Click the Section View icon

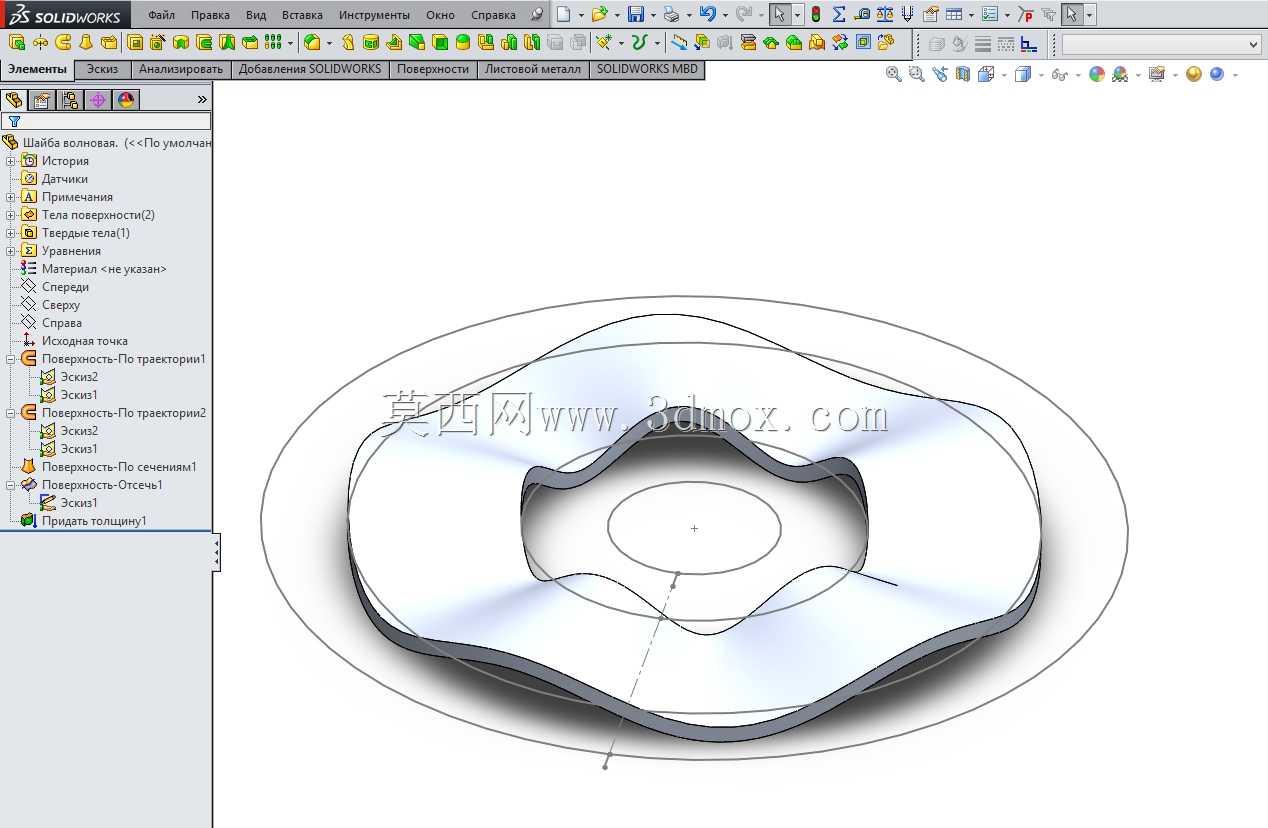(963, 74)
